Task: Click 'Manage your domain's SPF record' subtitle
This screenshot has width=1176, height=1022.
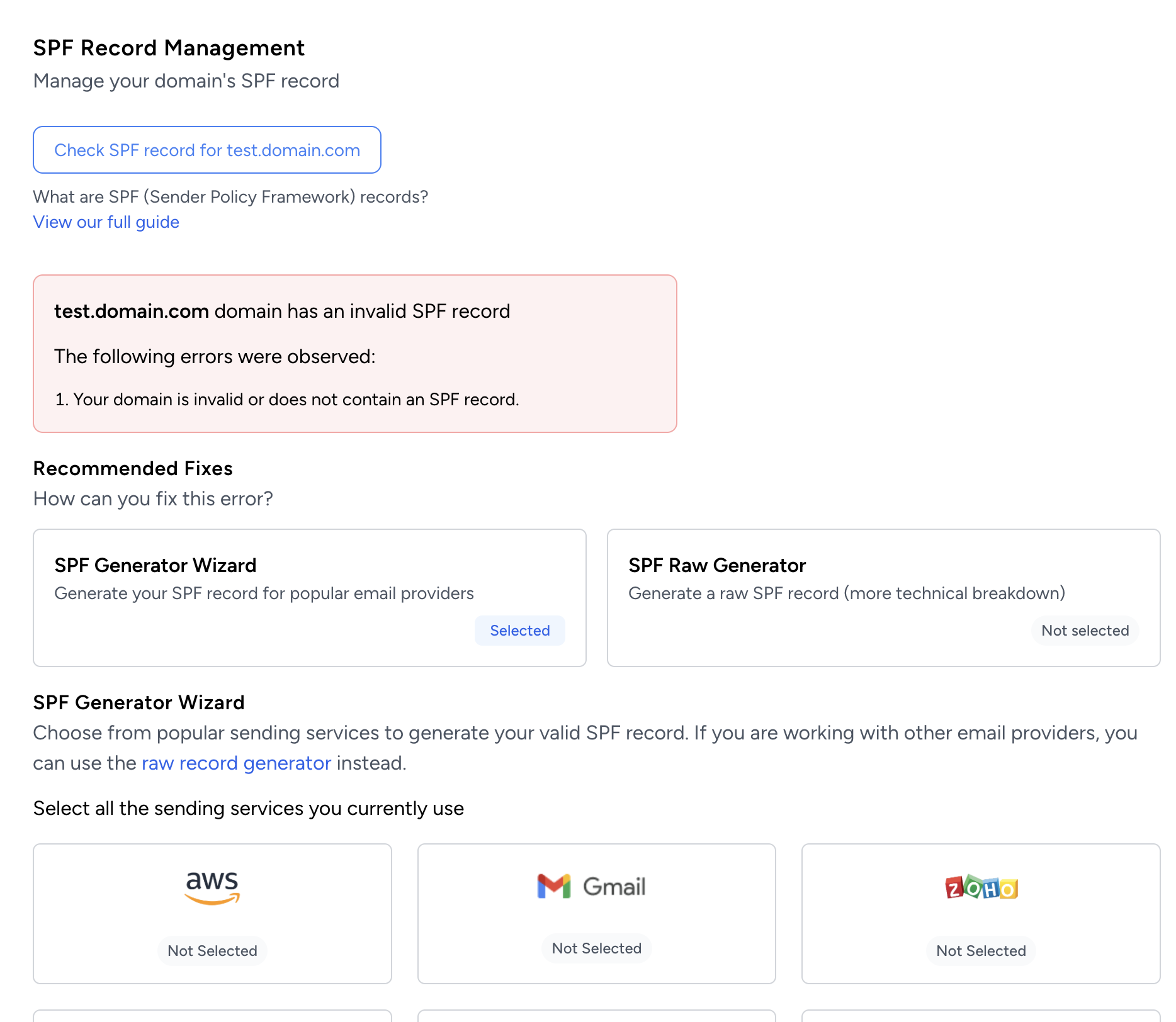Action: (x=186, y=81)
